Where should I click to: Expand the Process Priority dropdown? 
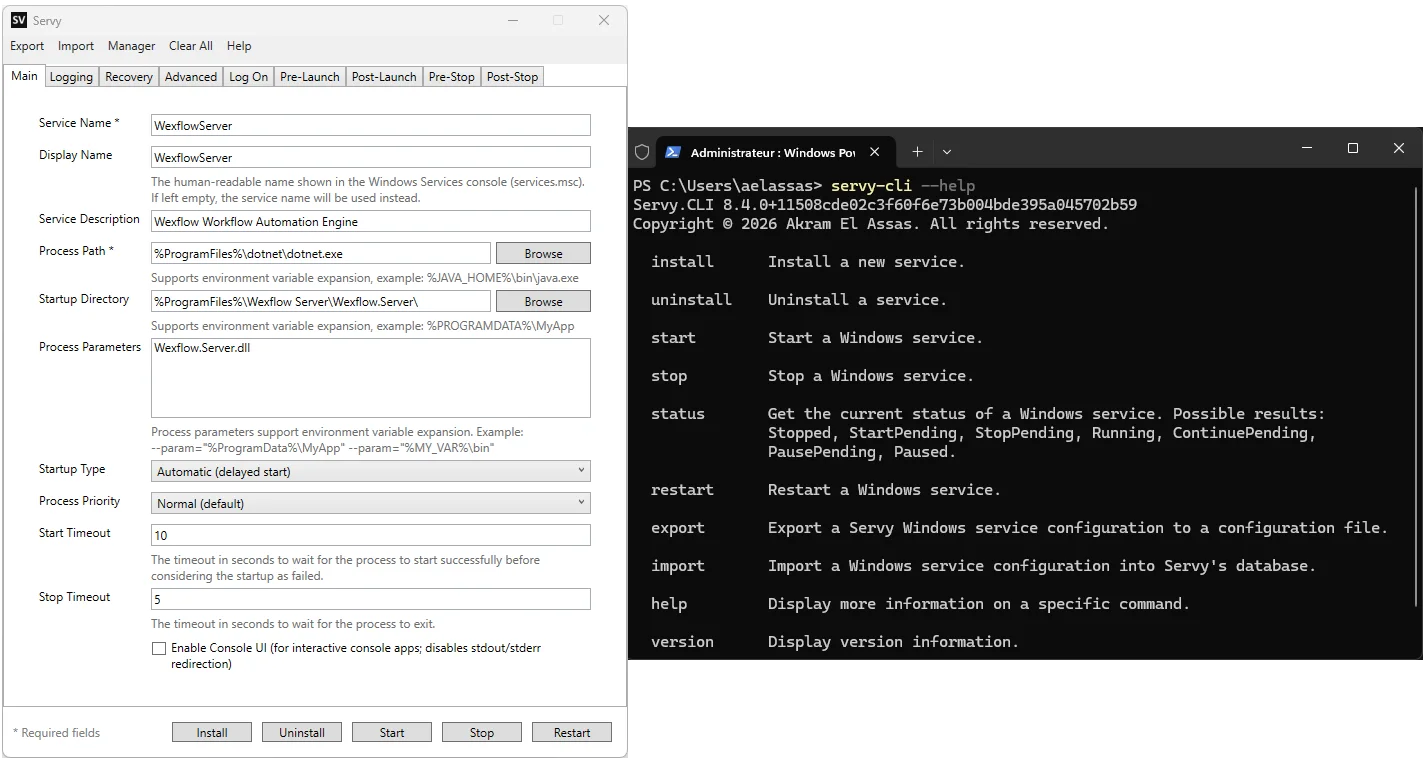371,503
